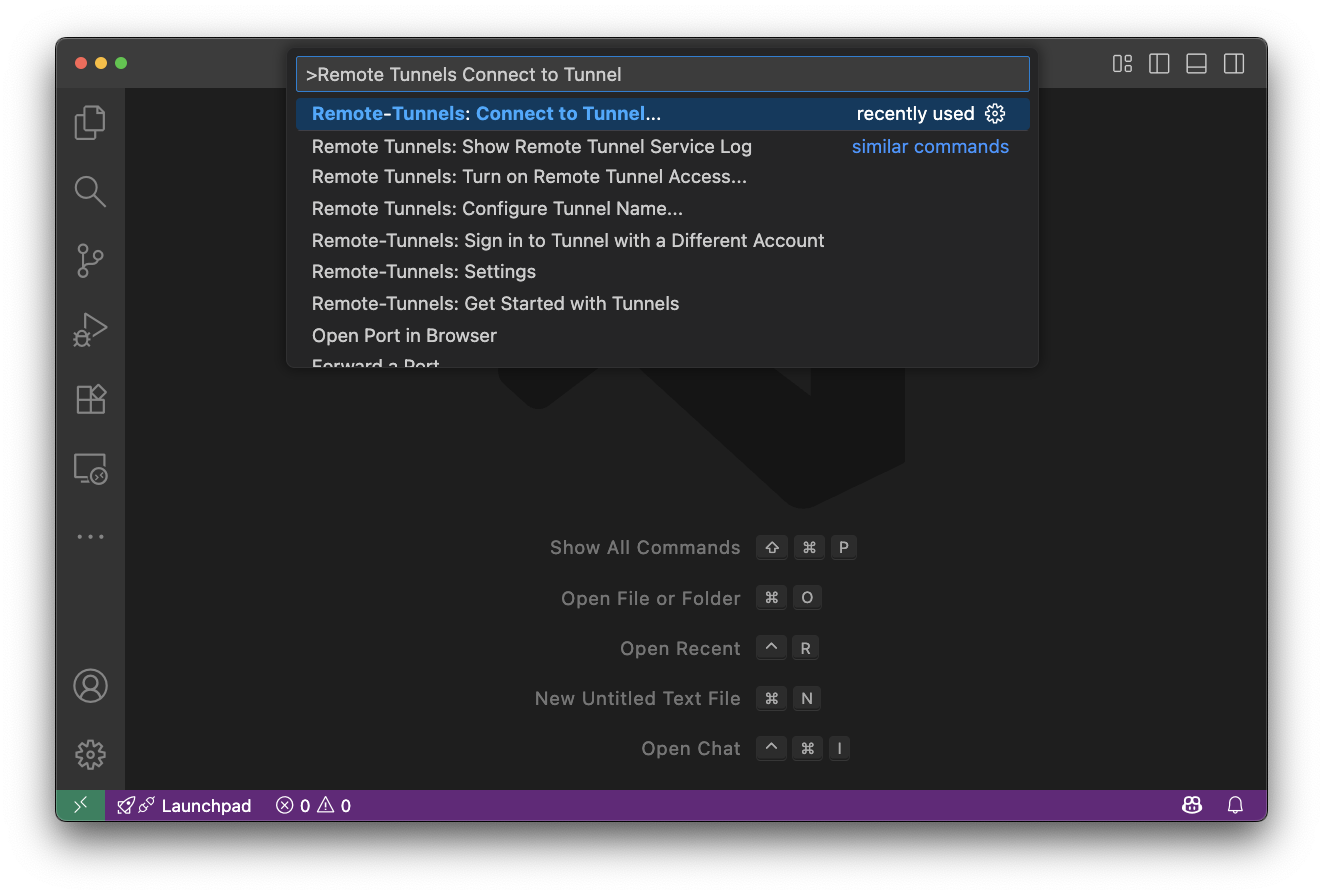The height and width of the screenshot is (895, 1323).
Task: Click the Copilot icon in the status bar
Action: [x=1191, y=805]
